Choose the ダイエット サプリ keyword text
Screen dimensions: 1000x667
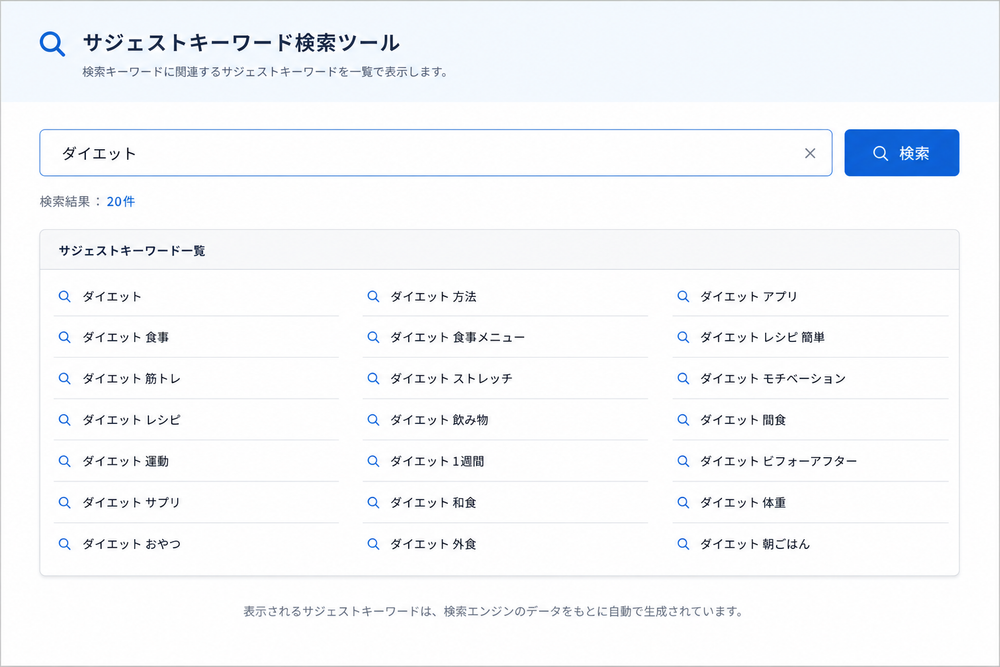[131, 502]
